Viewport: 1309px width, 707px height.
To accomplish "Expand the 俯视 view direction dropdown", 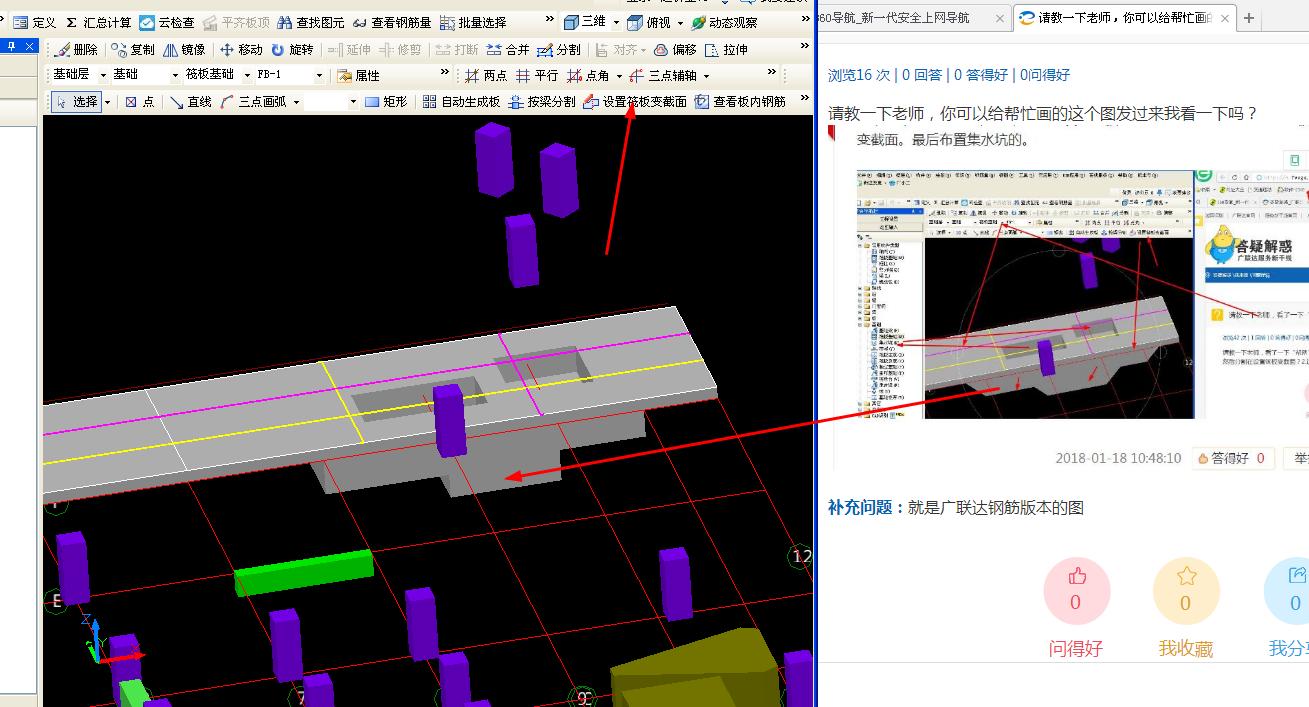I will click(680, 22).
